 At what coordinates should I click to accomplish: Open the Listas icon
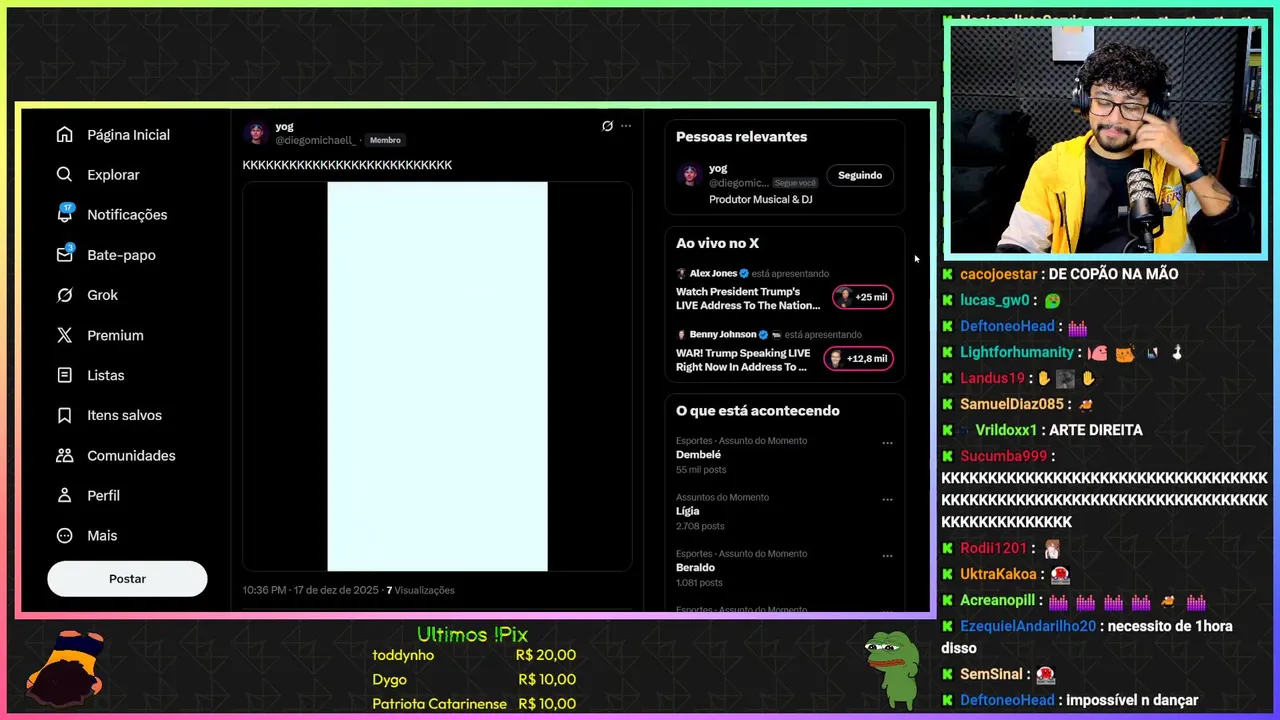(65, 375)
